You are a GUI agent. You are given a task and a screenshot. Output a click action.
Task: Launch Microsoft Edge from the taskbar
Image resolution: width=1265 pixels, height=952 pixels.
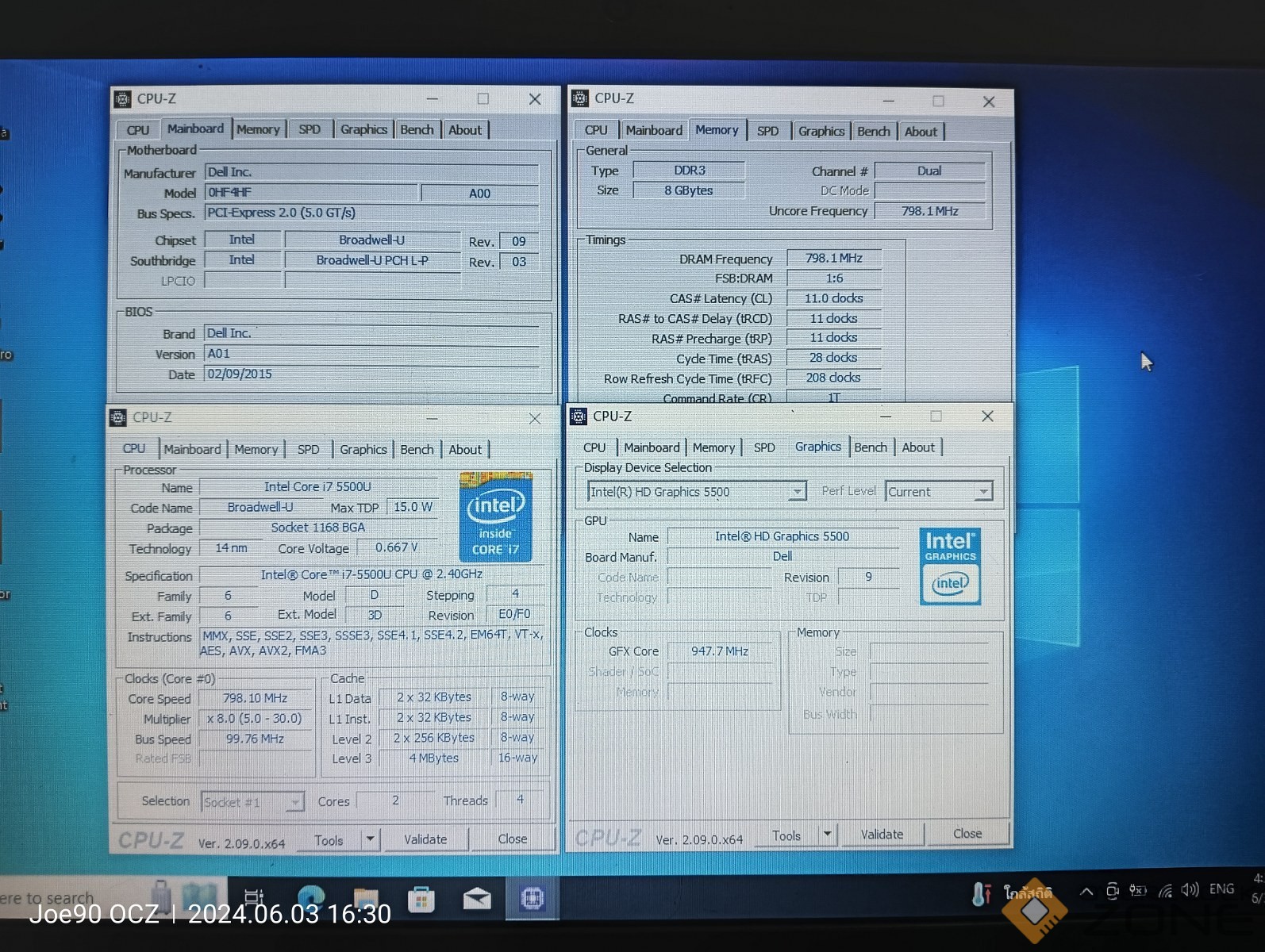[310, 897]
